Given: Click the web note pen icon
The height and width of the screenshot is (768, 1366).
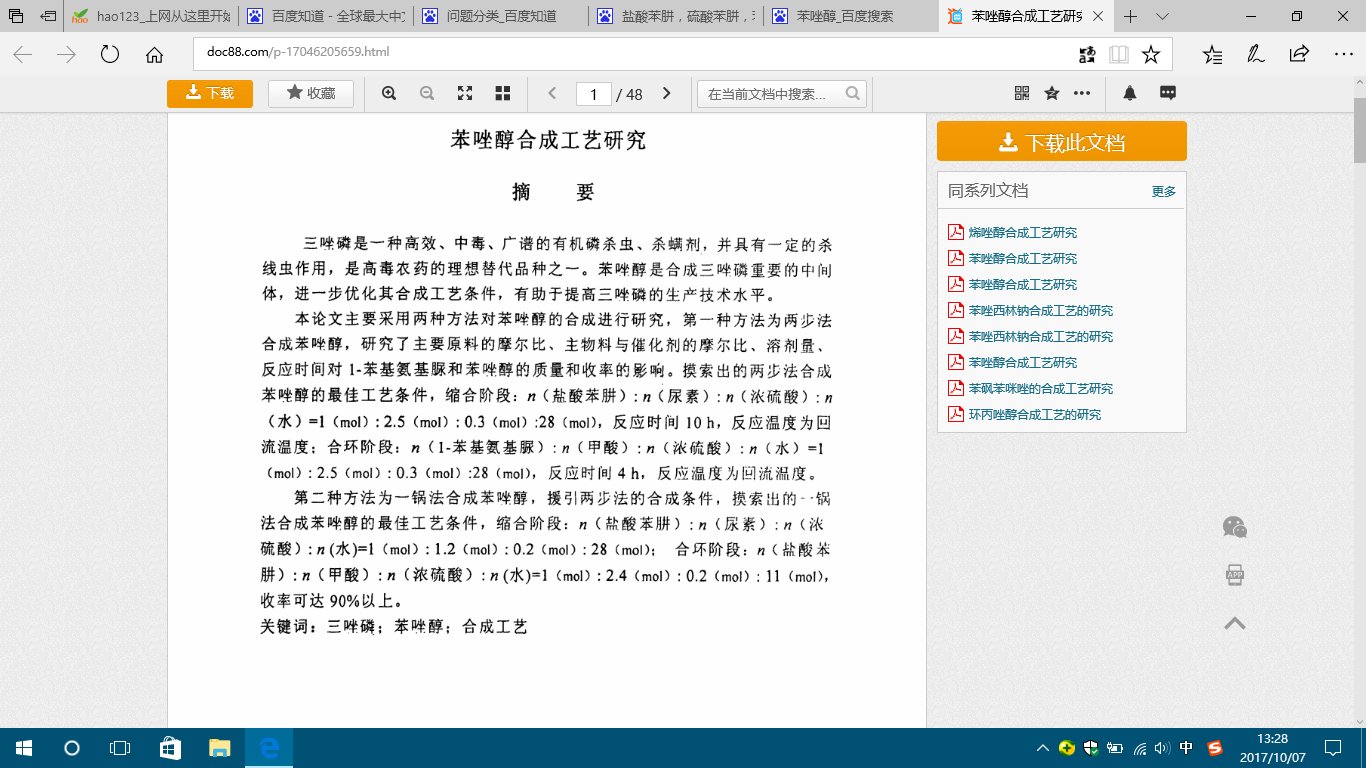Looking at the screenshot, I should pos(1256,55).
